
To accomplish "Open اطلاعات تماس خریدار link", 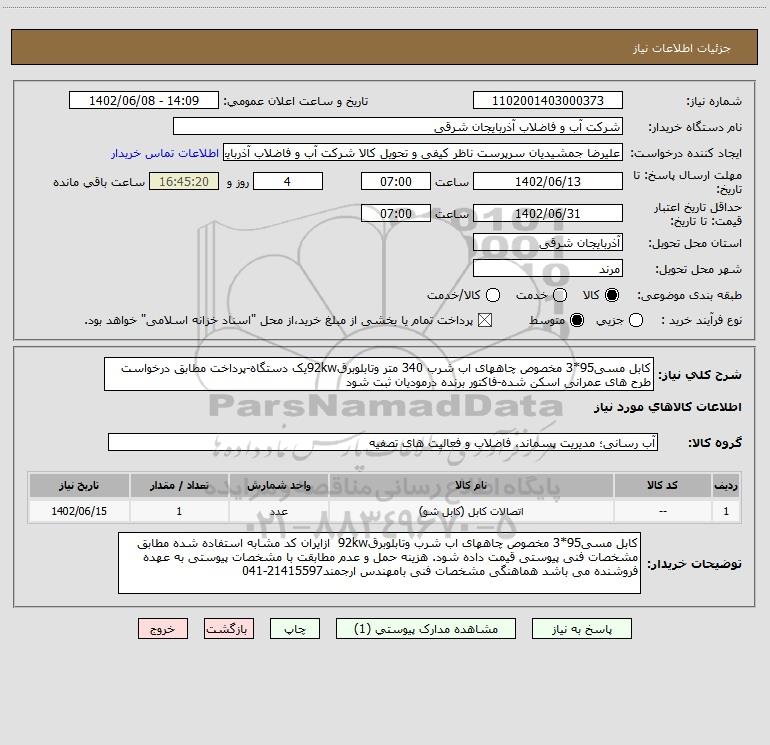I will coord(165,153).
